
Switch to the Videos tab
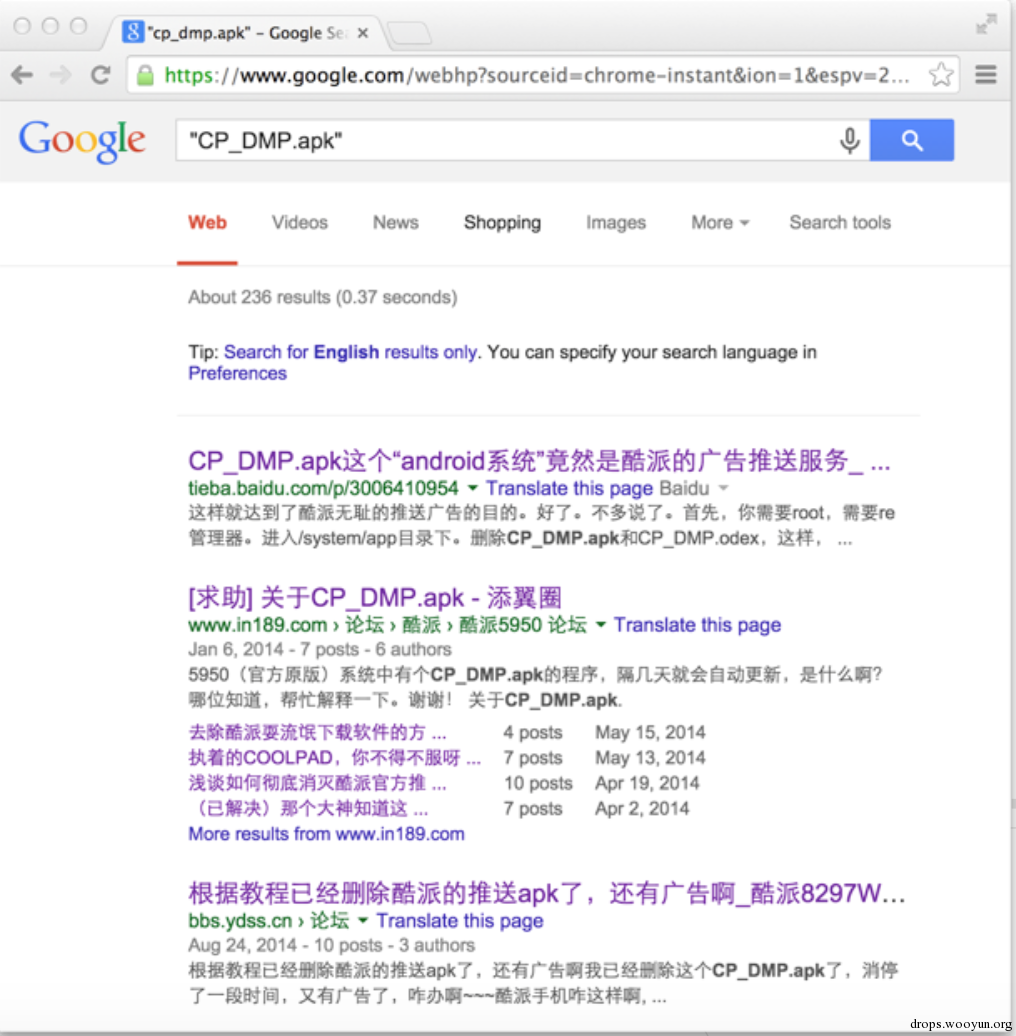[x=299, y=223]
